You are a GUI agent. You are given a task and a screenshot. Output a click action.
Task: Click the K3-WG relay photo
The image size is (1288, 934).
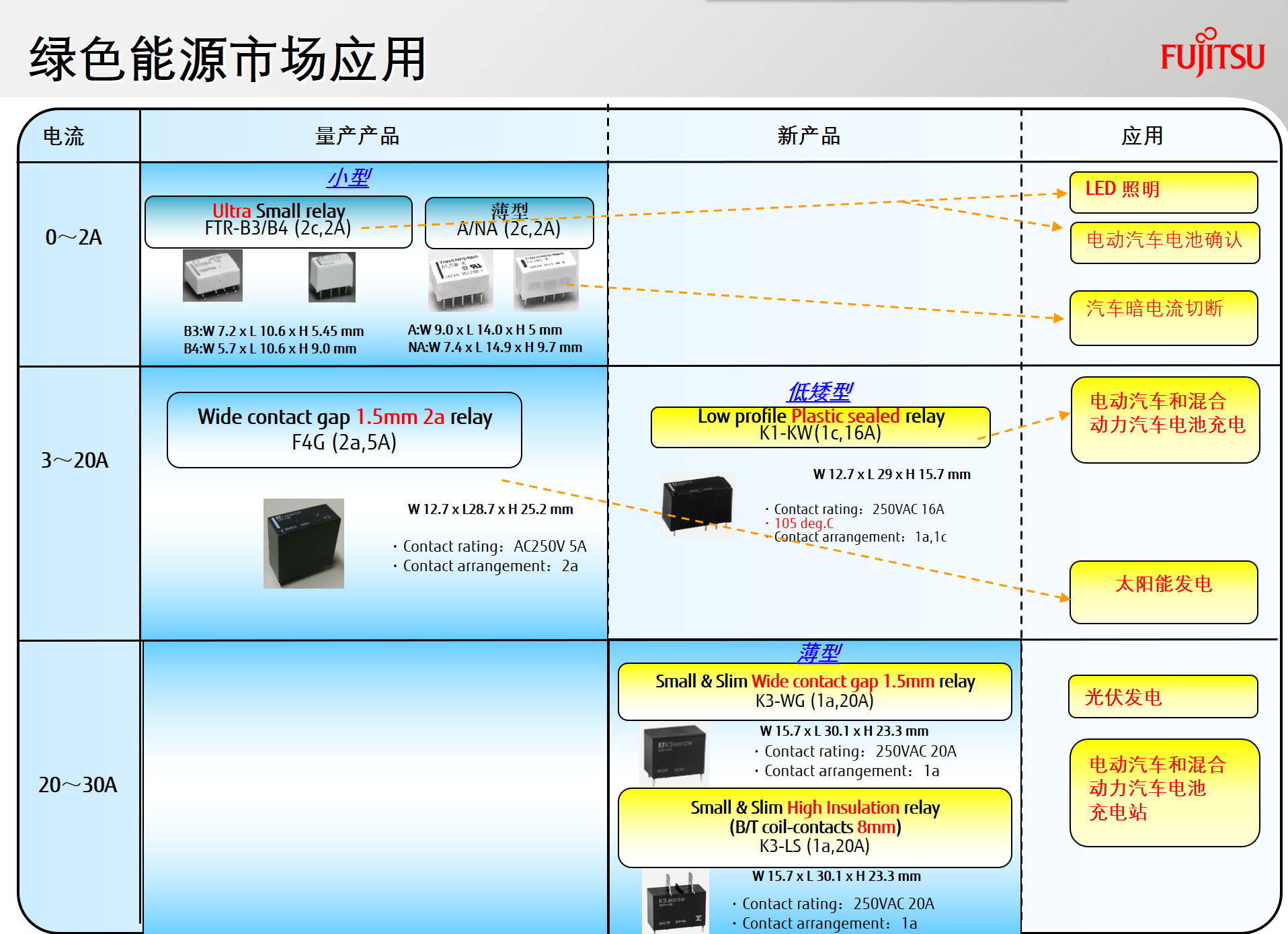point(674,755)
